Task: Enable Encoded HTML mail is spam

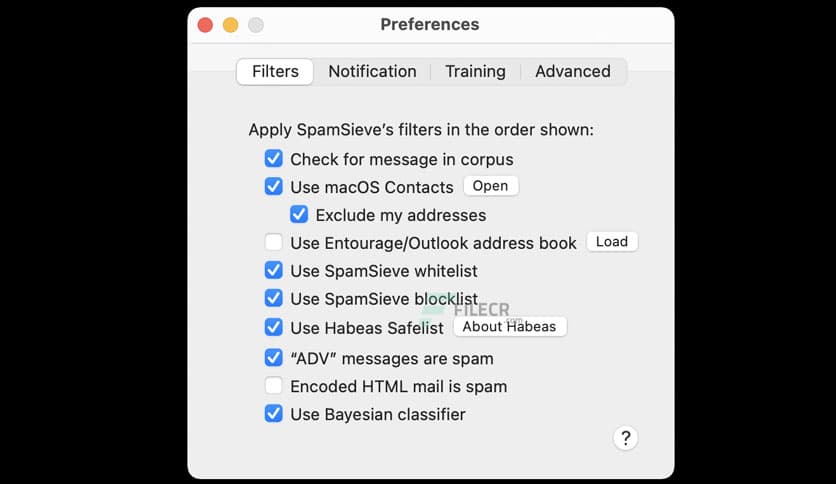Action: [x=274, y=385]
